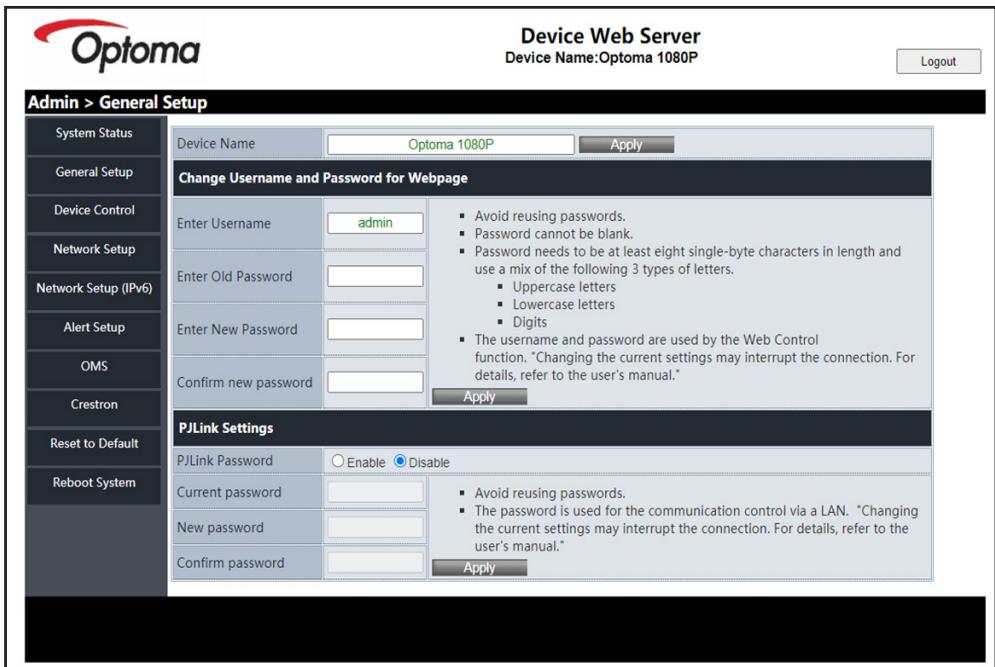The image size is (995, 667).
Task: Click the 'Lowercase letters' bullet
Action: (x=563, y=305)
